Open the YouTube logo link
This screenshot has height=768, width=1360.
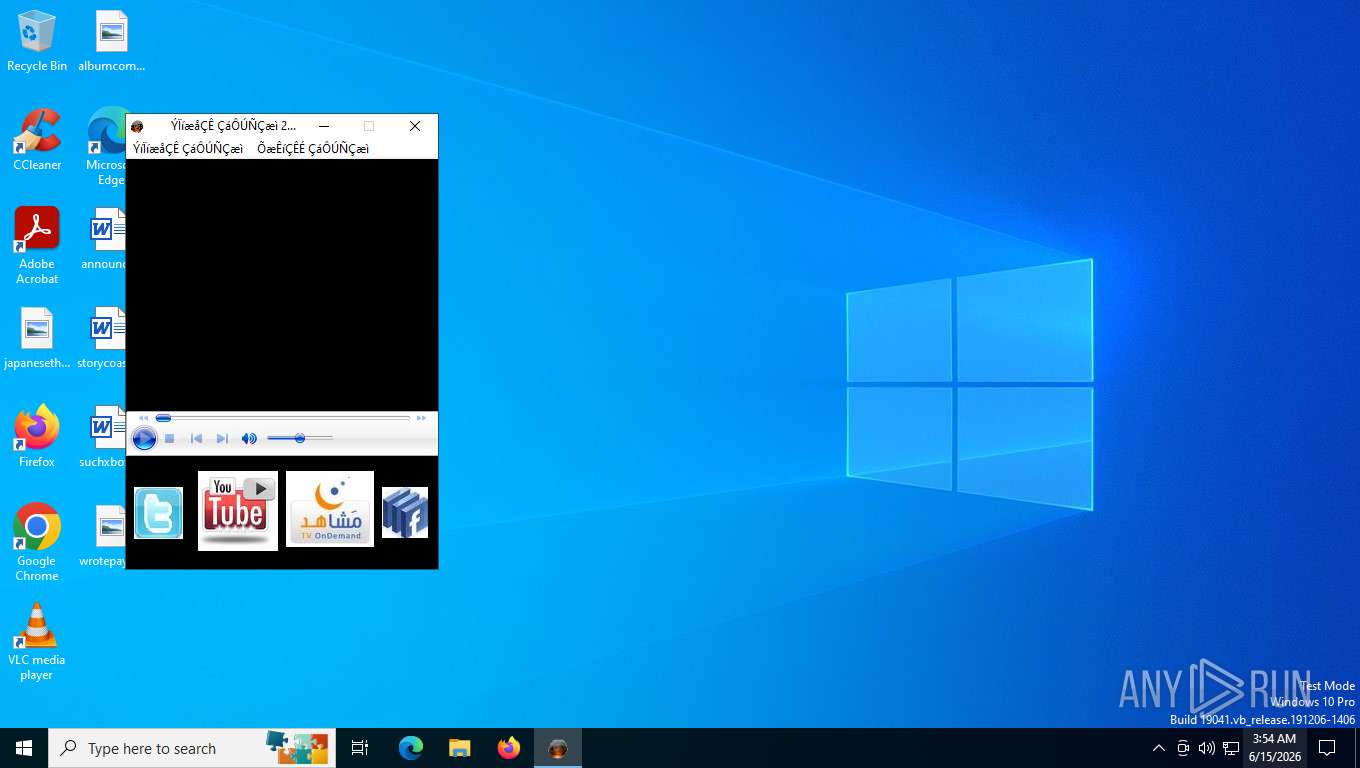point(237,510)
